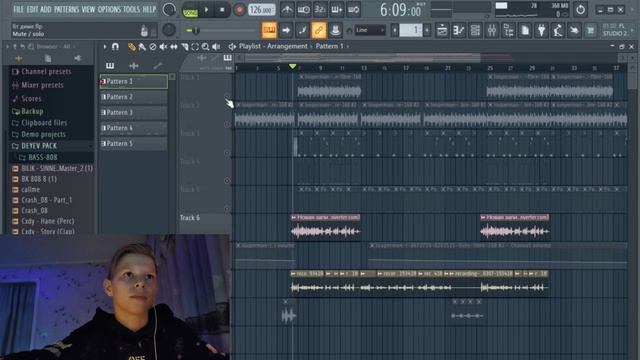Screen dimensions: 640x360
Task: Open the ADD menu
Action: (x=46, y=9)
